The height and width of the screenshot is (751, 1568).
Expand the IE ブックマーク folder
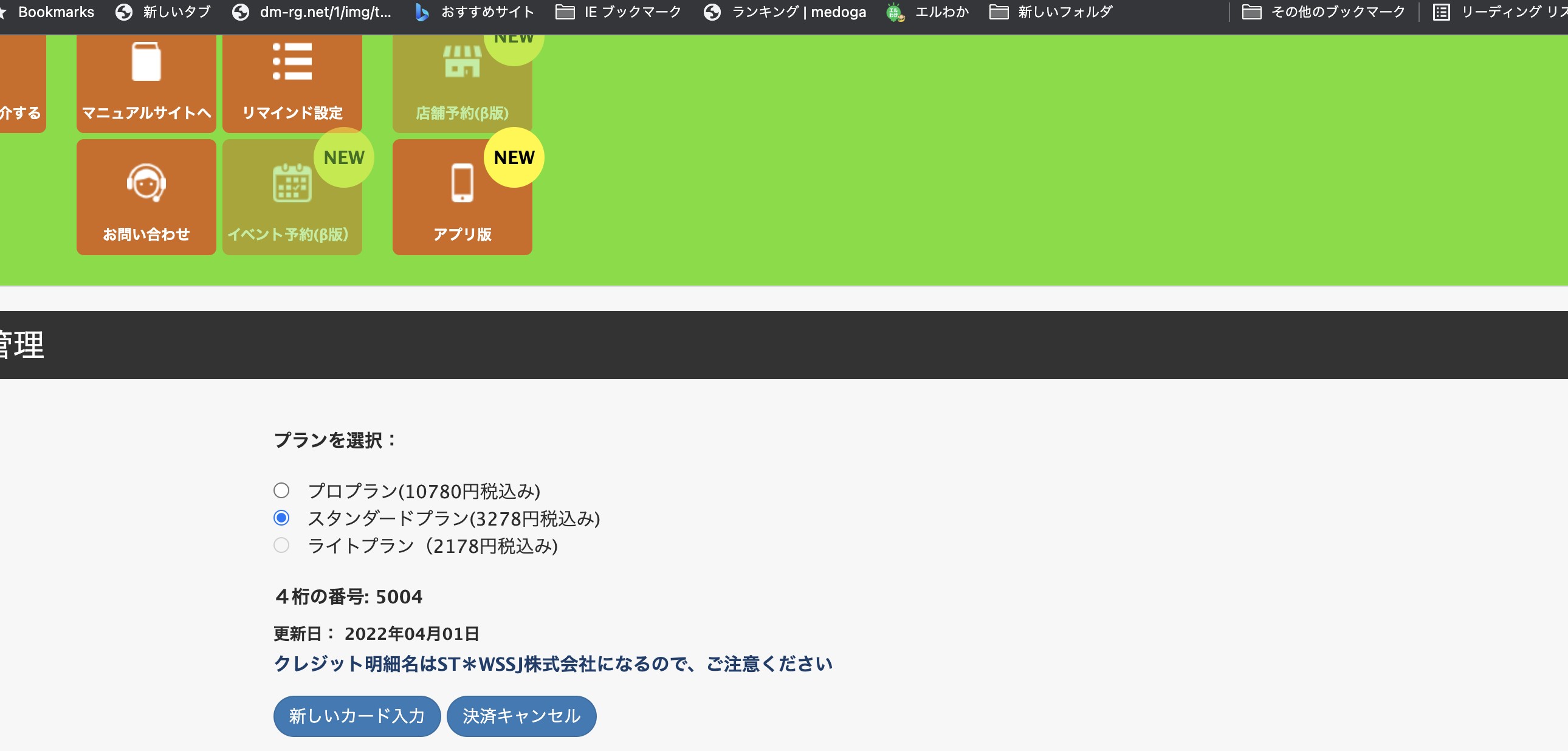[x=619, y=12]
